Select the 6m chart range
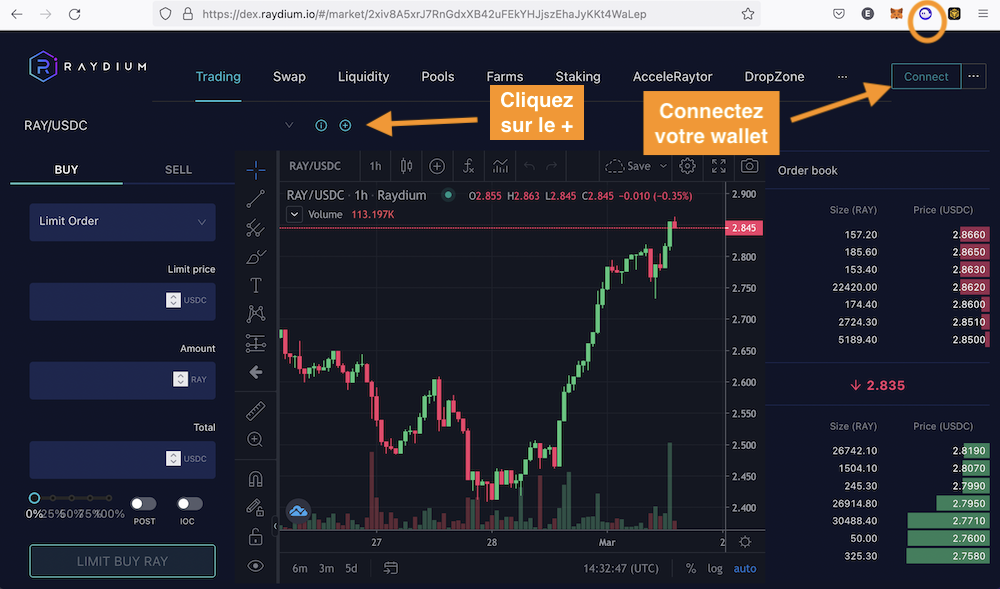The image size is (1000, 589). click(x=300, y=568)
